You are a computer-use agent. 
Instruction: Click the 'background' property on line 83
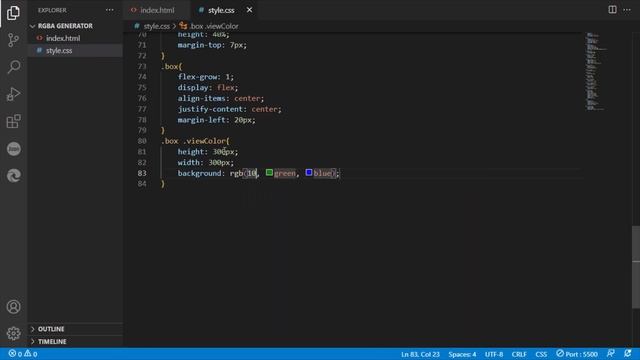click(x=199, y=173)
